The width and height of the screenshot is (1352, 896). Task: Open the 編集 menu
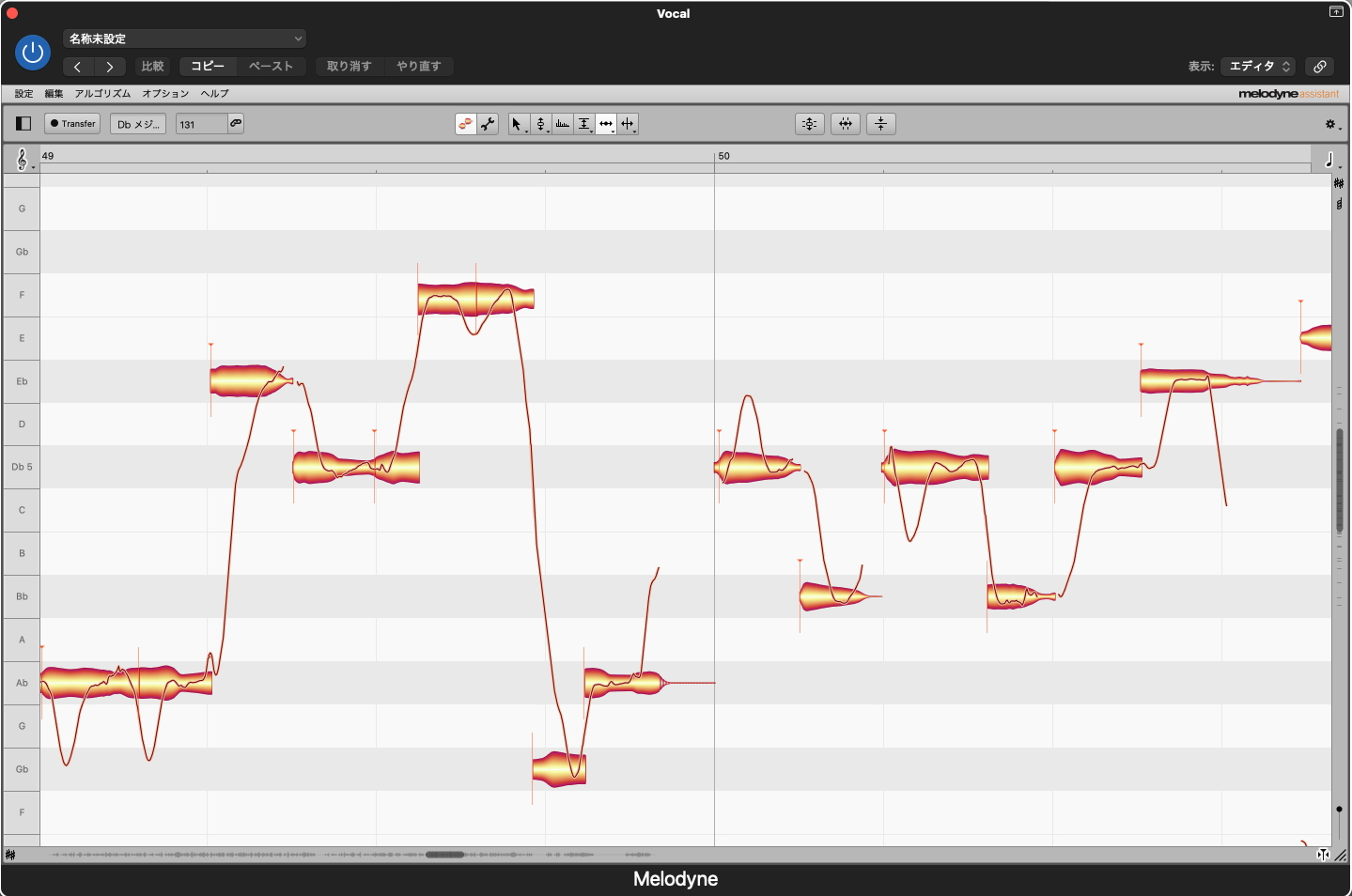54,94
